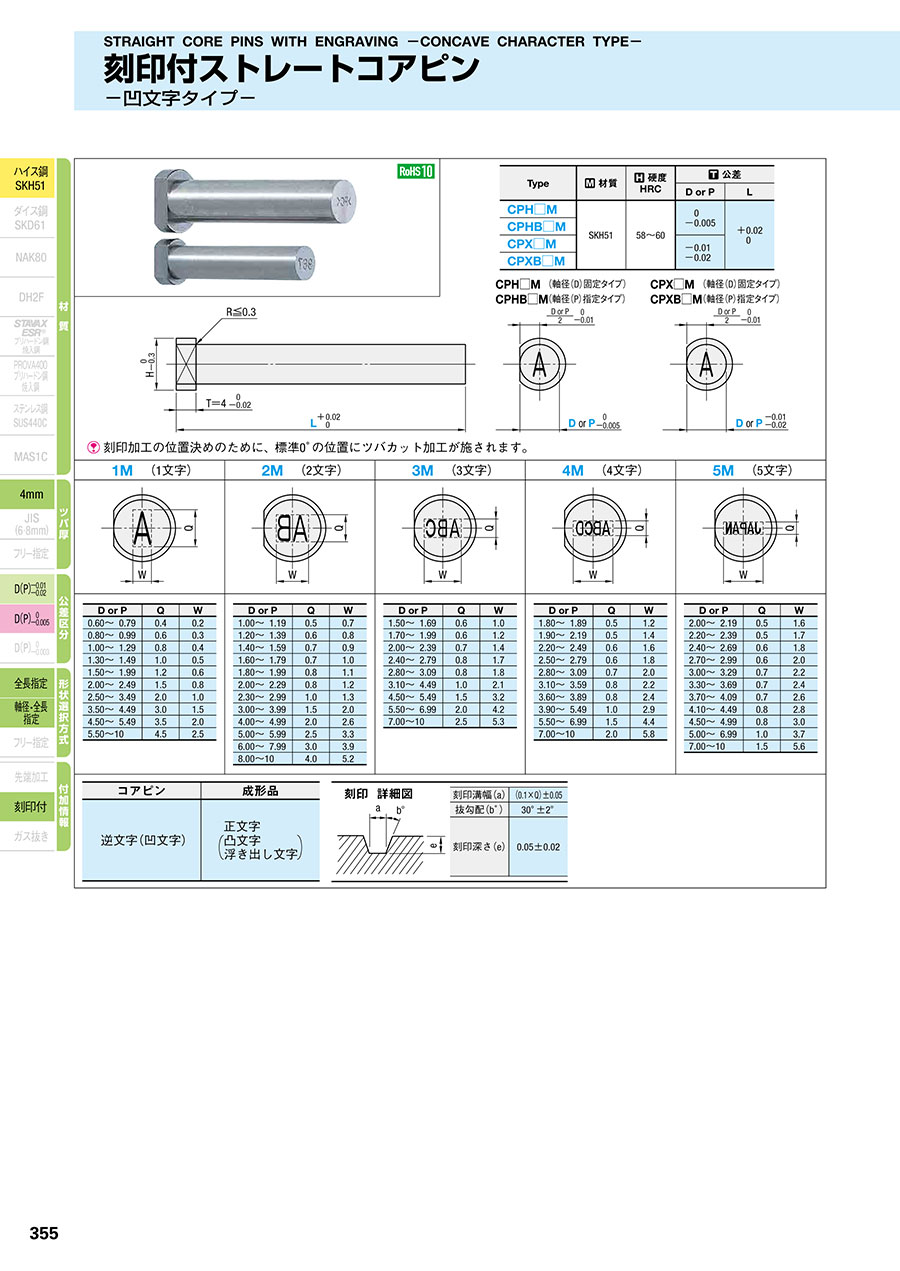Select the NAK80 material tab

[30, 257]
